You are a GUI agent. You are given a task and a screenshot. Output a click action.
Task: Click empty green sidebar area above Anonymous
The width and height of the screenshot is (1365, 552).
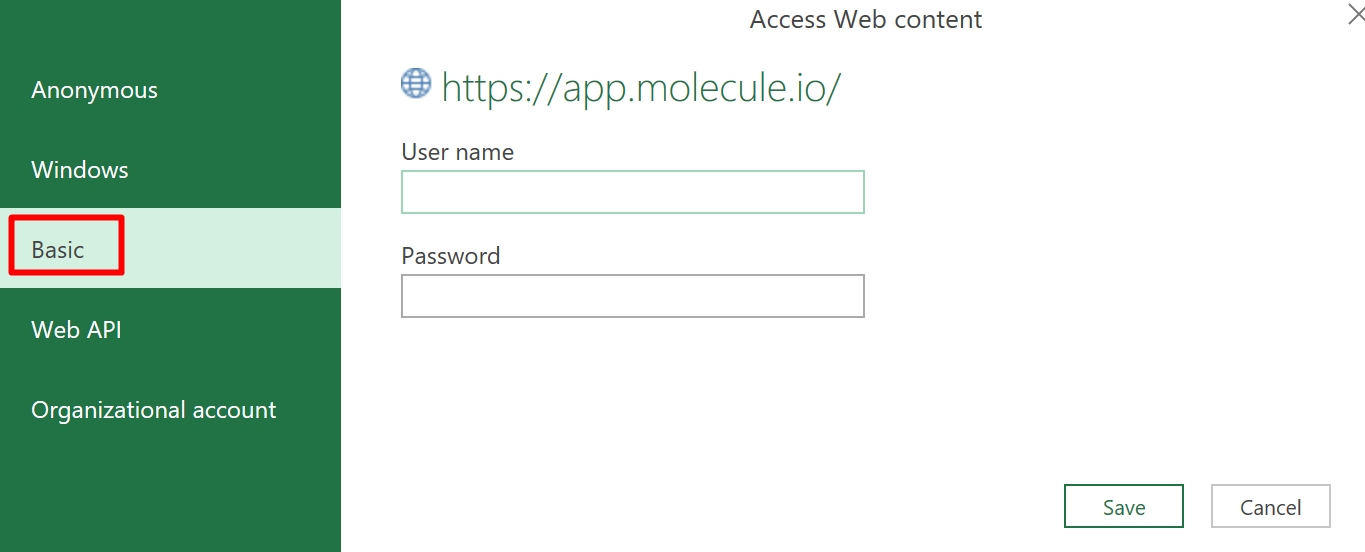[x=170, y=30]
